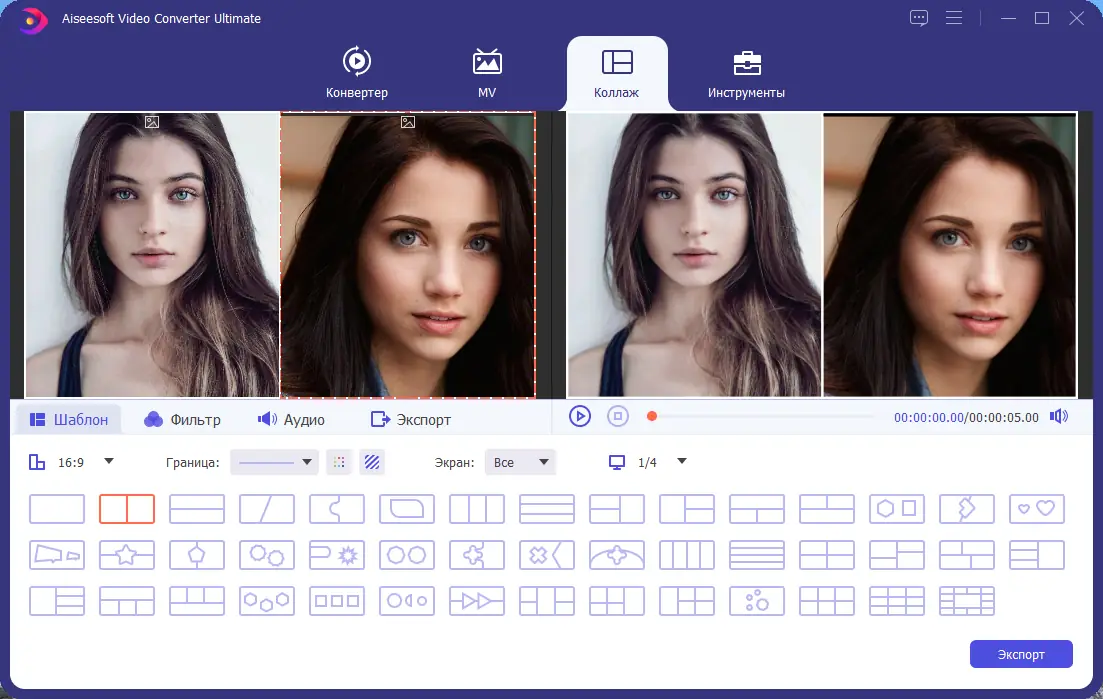This screenshot has width=1103, height=699.
Task: Select the right highlighted collage cell
Action: (x=408, y=255)
